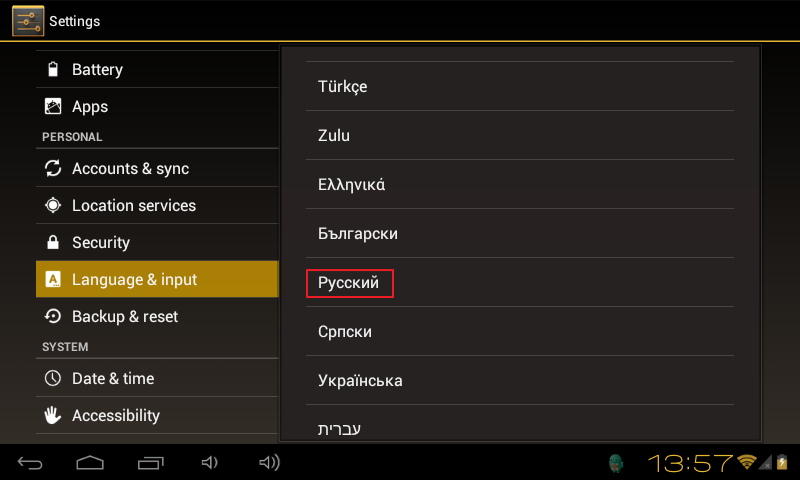Open Security settings
Image resolution: width=800 pixels, height=480 pixels.
coord(157,242)
